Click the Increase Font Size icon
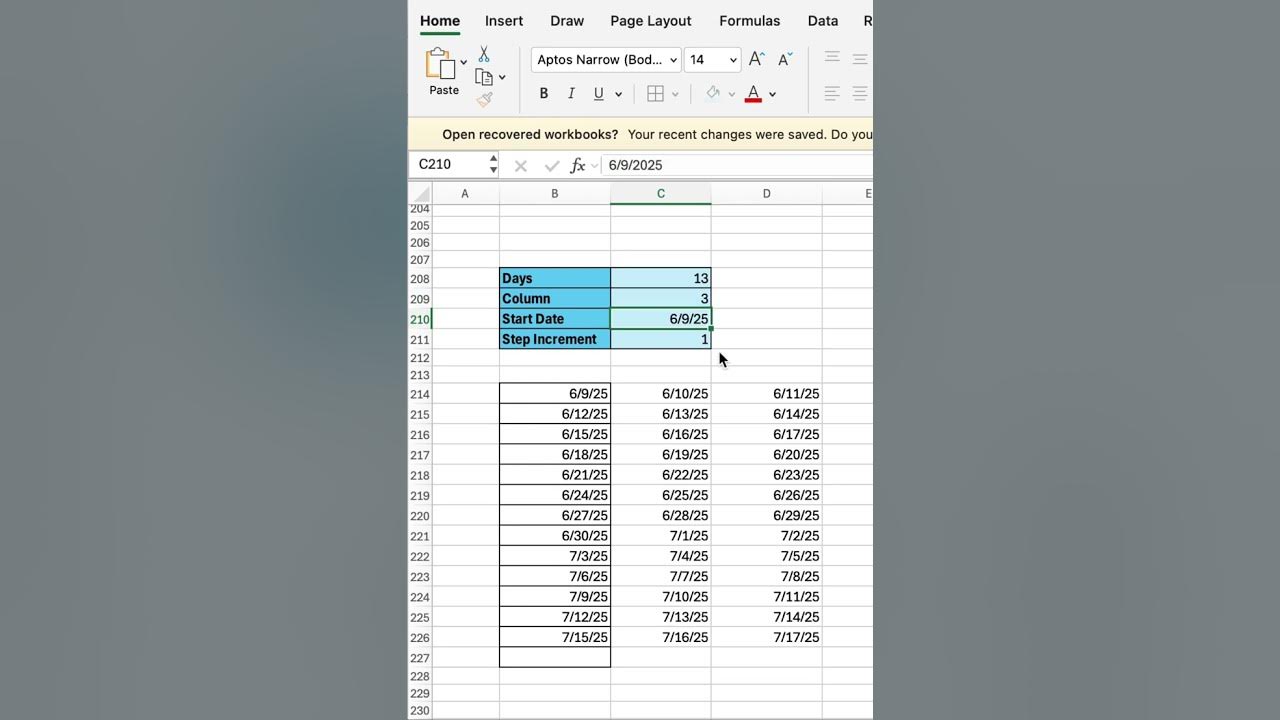Image resolution: width=1280 pixels, height=720 pixels. pos(756,59)
